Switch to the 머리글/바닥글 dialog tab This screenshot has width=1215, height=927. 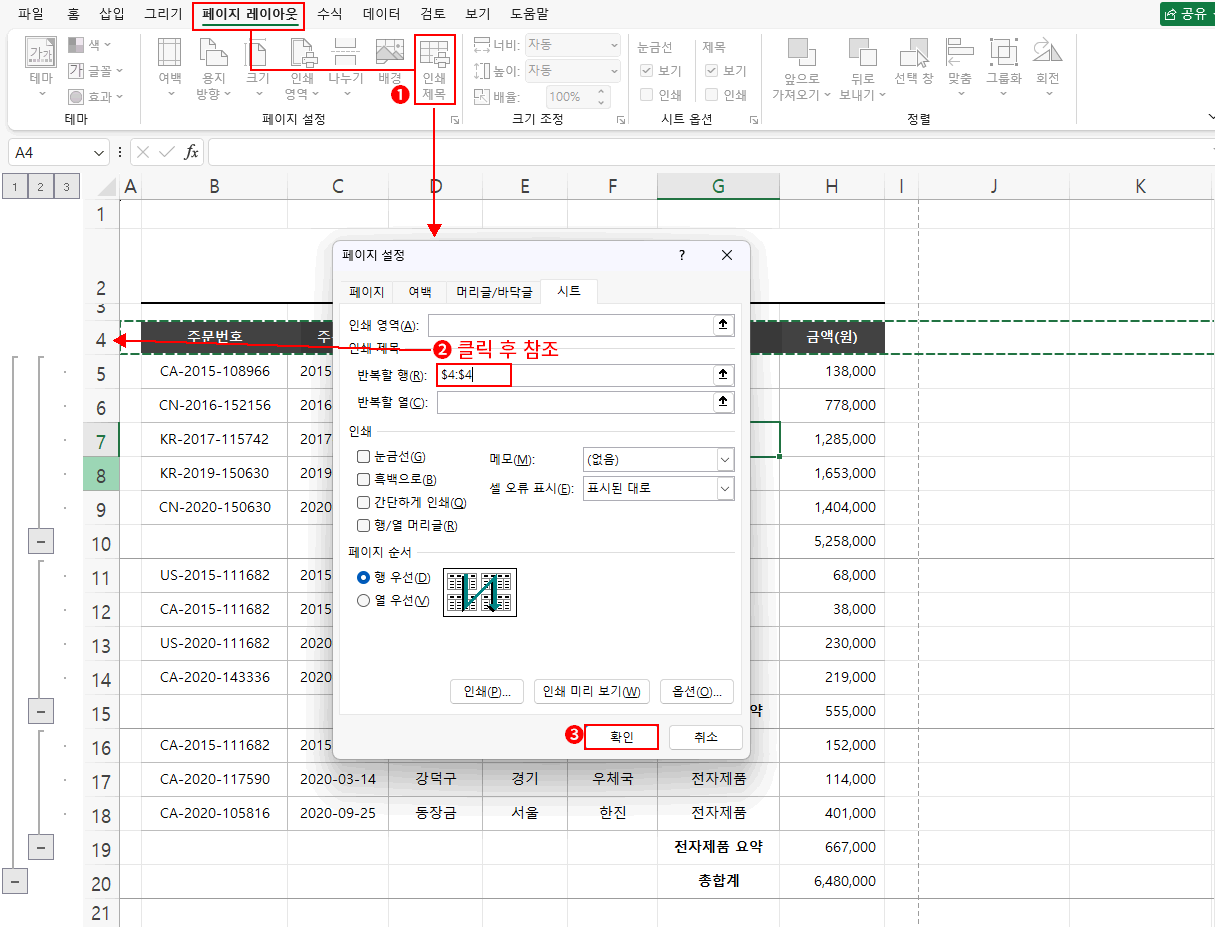(x=494, y=292)
